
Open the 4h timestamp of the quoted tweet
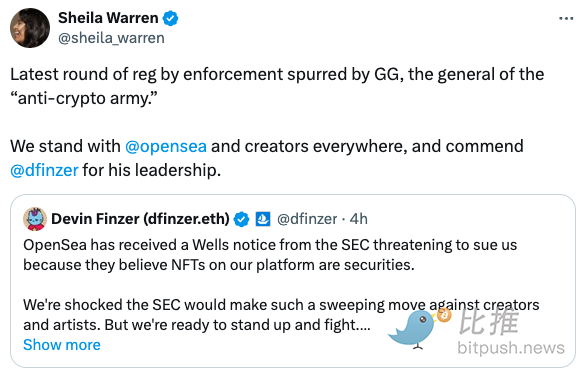[359, 219]
